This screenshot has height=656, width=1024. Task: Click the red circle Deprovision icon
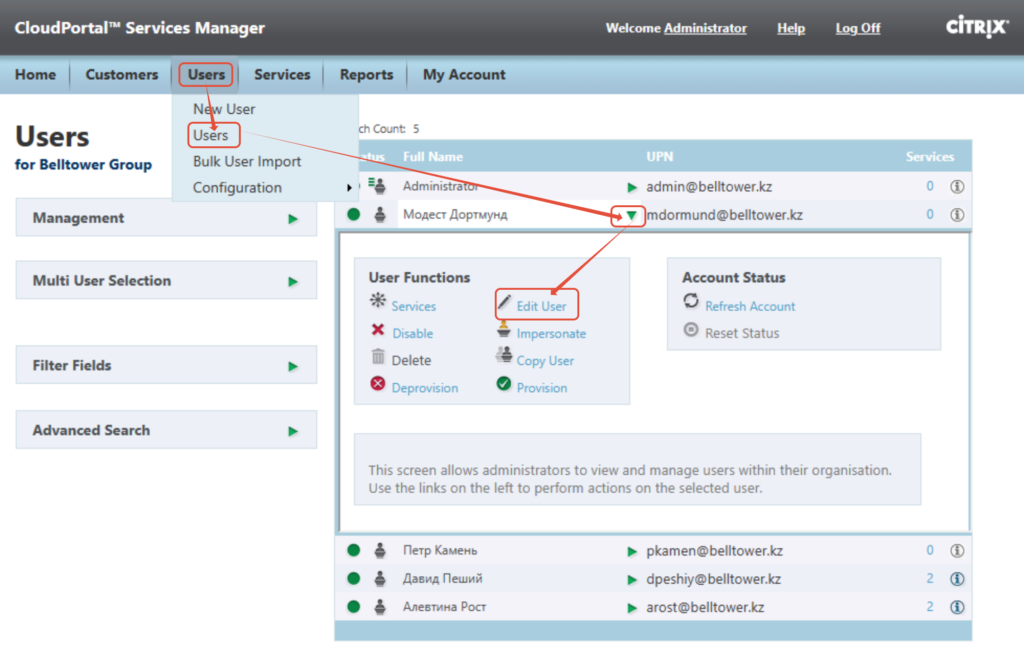coord(377,384)
